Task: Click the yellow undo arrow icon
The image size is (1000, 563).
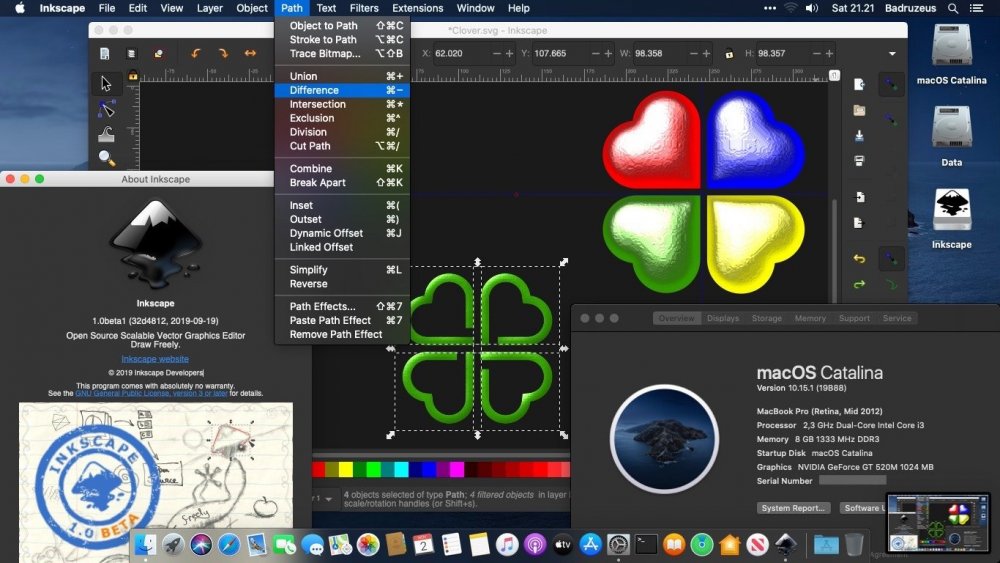Action: (x=859, y=259)
